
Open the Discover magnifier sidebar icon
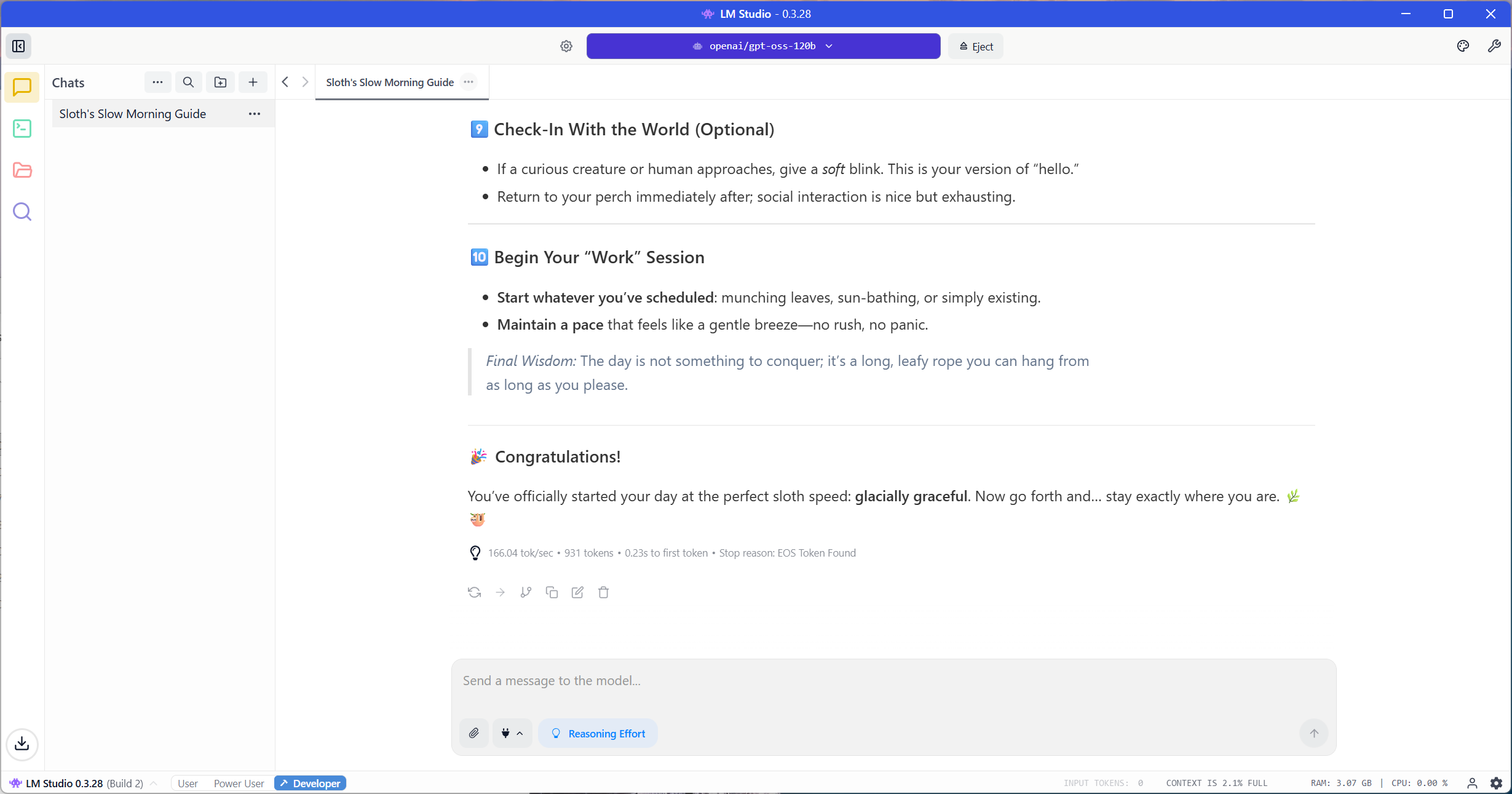point(22,212)
